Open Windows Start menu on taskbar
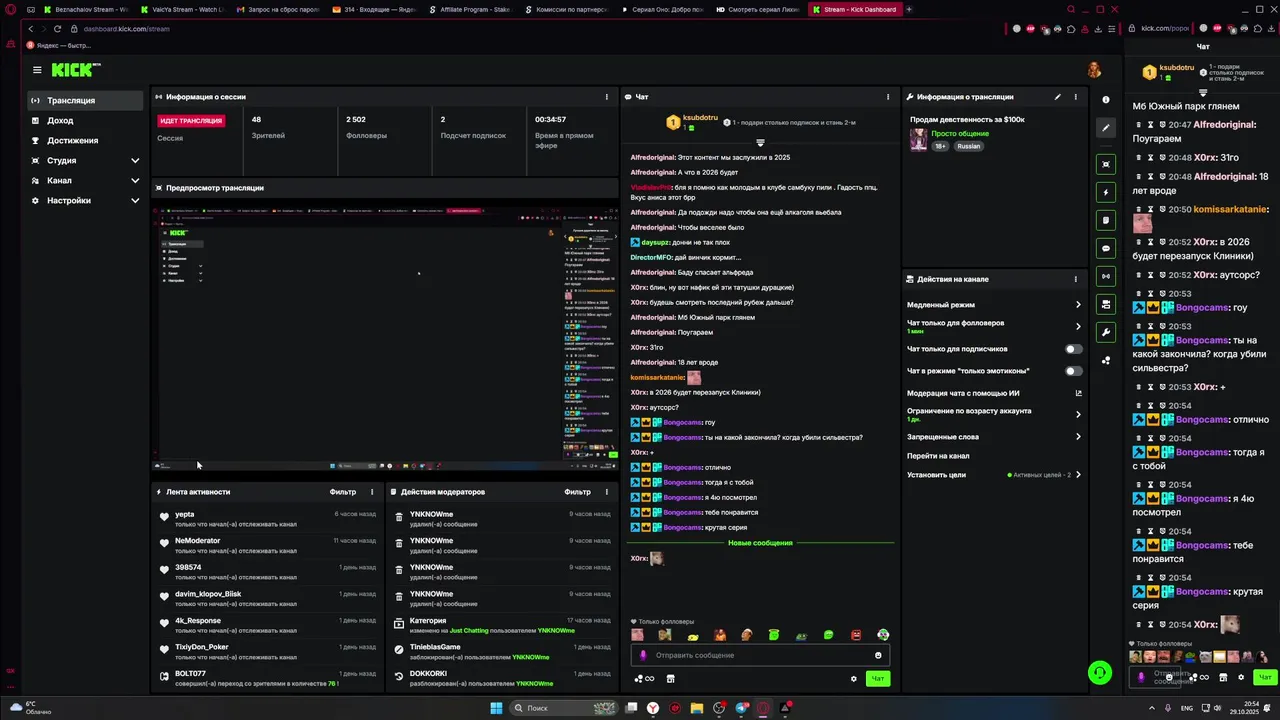1280x720 pixels. (495, 708)
